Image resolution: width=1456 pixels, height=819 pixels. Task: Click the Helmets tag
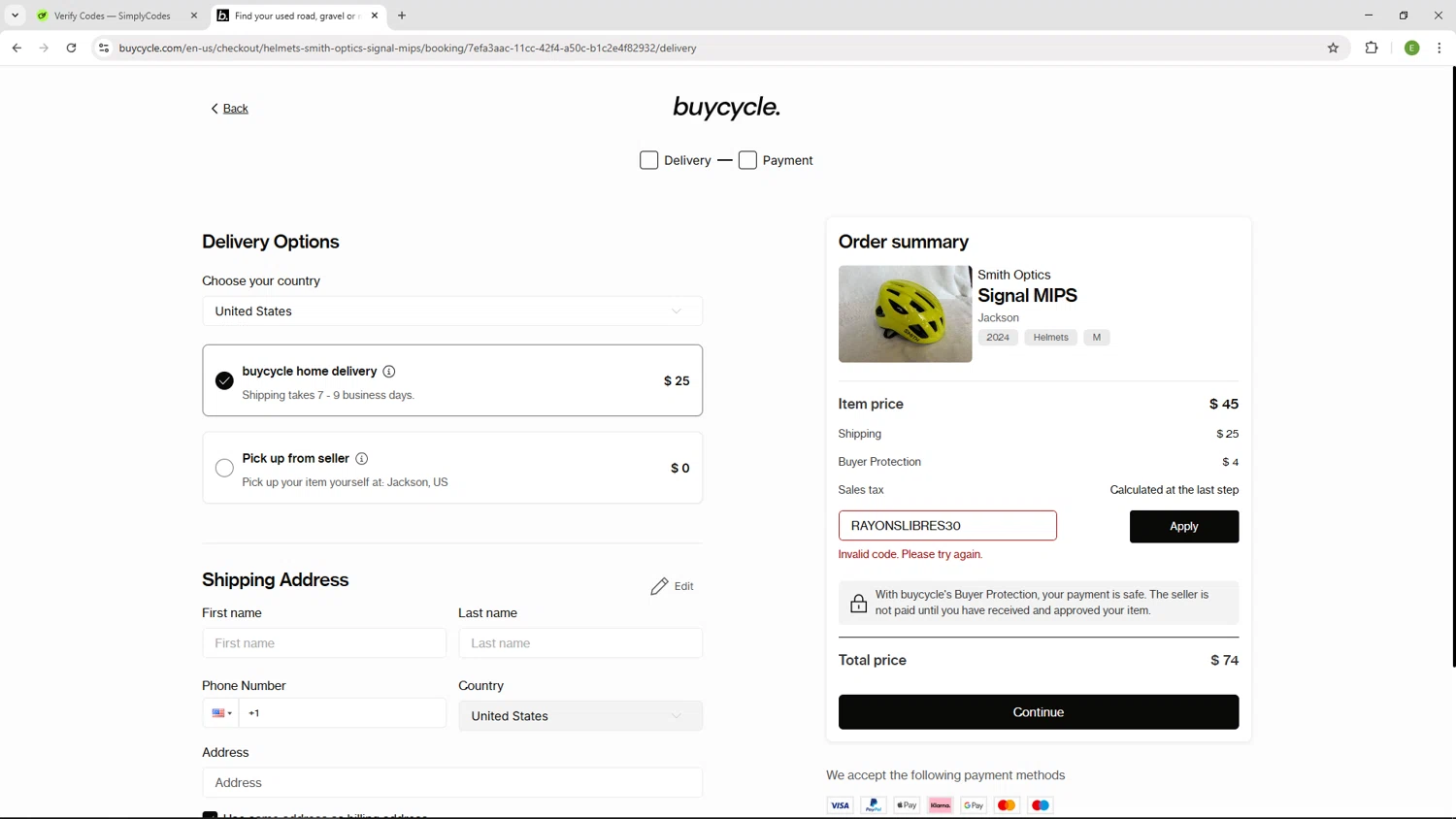click(x=1050, y=338)
